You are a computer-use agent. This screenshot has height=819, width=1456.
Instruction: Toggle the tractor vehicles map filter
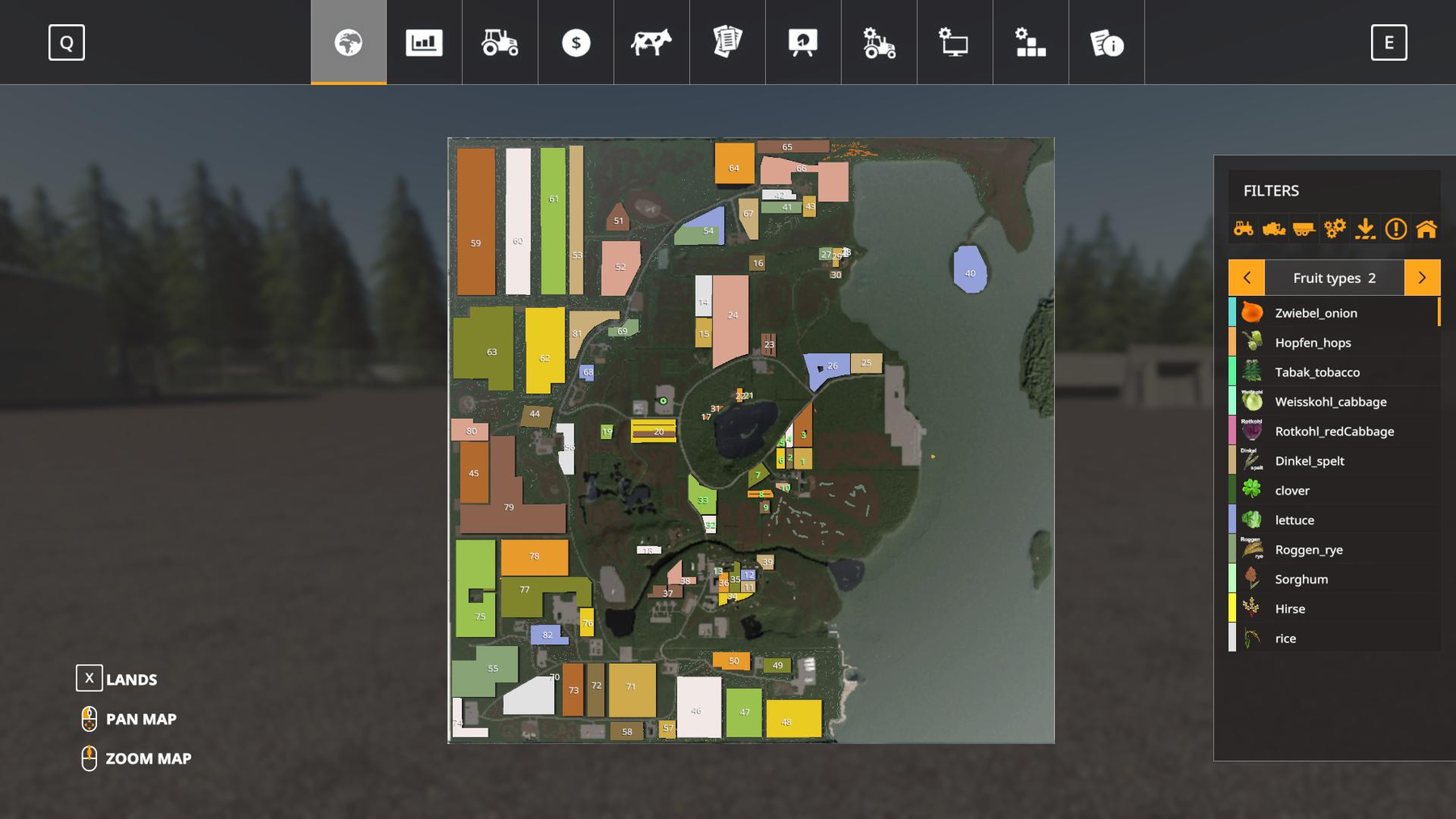pyautogui.click(x=1243, y=229)
